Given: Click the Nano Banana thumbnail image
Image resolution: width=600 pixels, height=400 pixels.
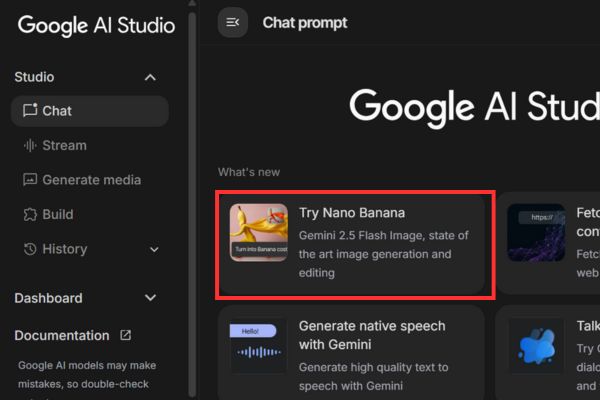Looking at the screenshot, I should point(258,233).
